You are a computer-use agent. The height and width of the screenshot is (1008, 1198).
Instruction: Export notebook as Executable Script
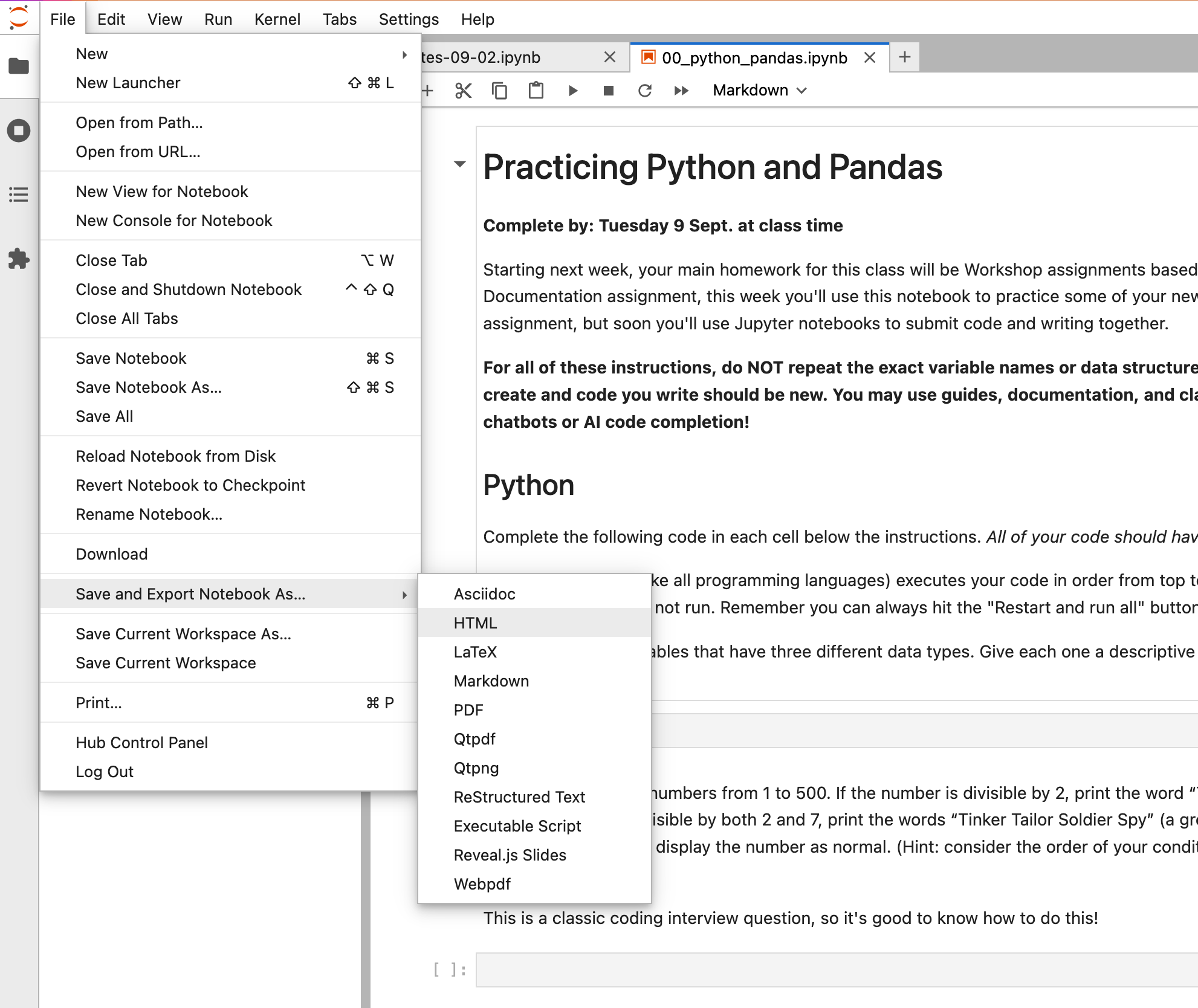click(534, 826)
